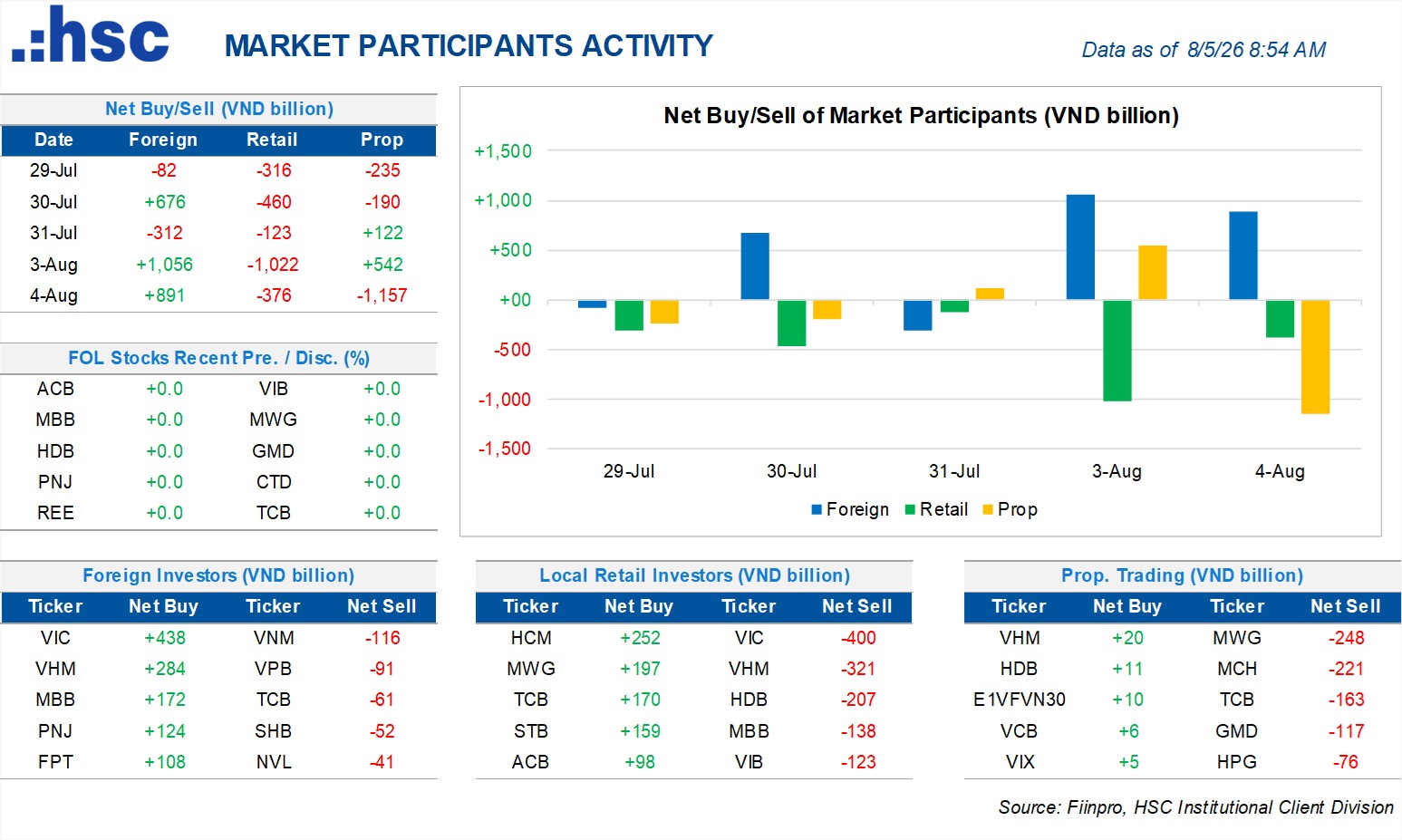The height and width of the screenshot is (840, 1402).
Task: Click the yellow Prop legend swatch
Action: [988, 509]
